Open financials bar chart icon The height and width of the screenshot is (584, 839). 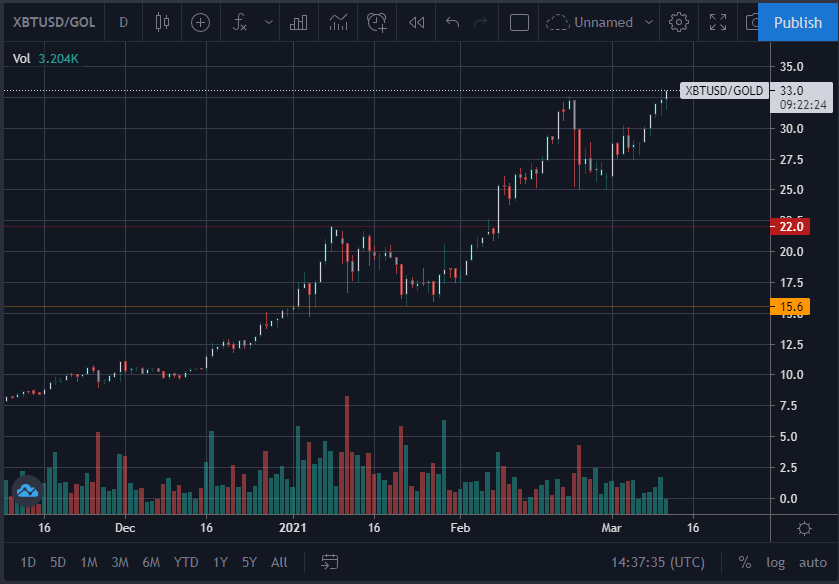299,22
